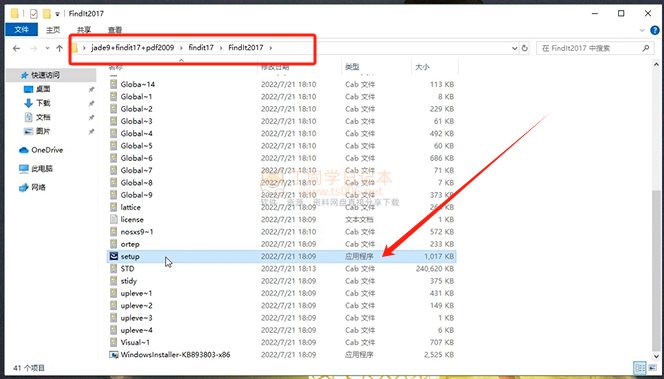Screen dimensions: 664x379
Task: Switch to the 主页 ribbon tab
Action: click(x=53, y=30)
